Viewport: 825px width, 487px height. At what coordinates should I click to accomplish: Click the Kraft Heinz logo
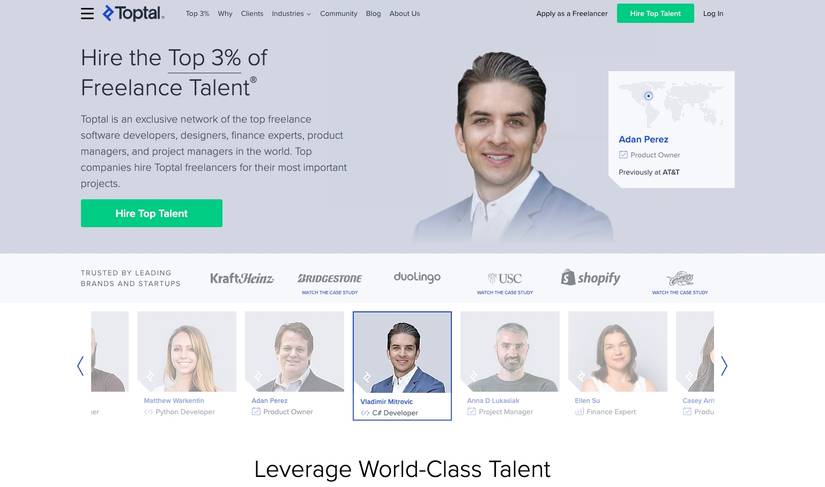242,278
